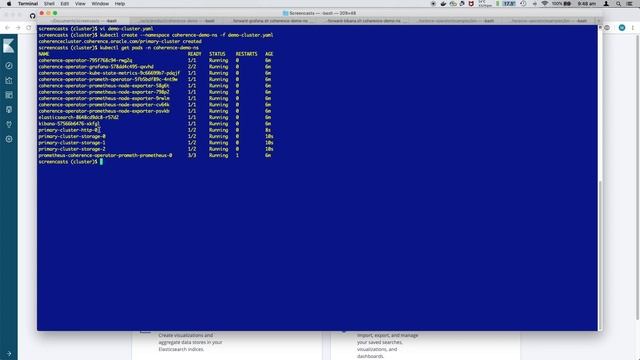Image resolution: width=640 pixels, height=360 pixels.
Task: Click the 'vi demo-cluster.yaml' command line
Action: pyautogui.click(x=96, y=29)
